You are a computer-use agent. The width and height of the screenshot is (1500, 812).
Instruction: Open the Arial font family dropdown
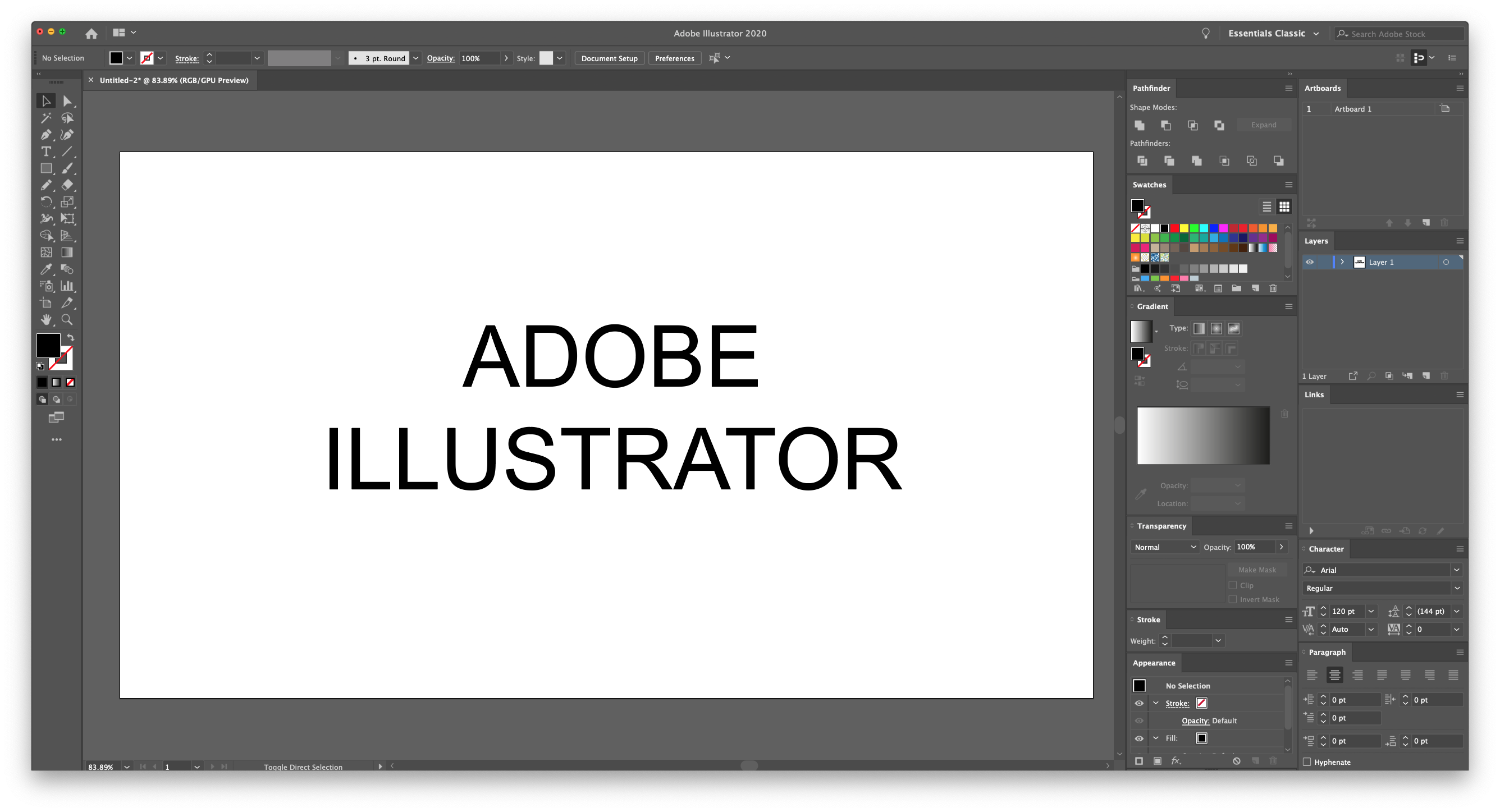1456,570
